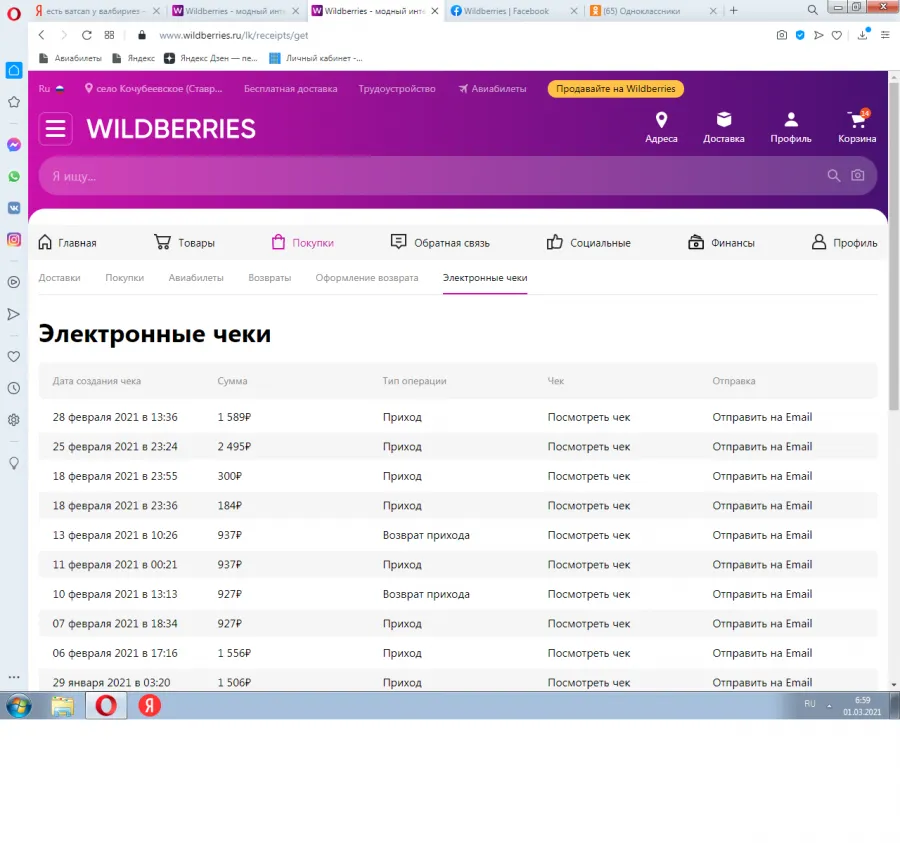This screenshot has height=843, width=900.
Task: Open Opera sidebar home icon
Action: click(x=14, y=71)
